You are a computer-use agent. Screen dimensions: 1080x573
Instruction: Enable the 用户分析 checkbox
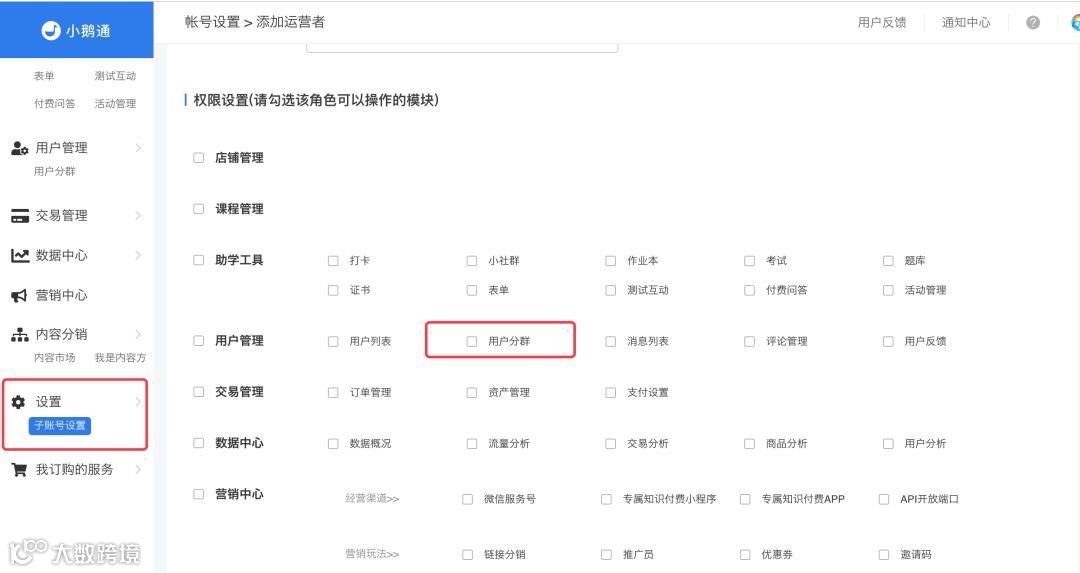click(x=889, y=444)
